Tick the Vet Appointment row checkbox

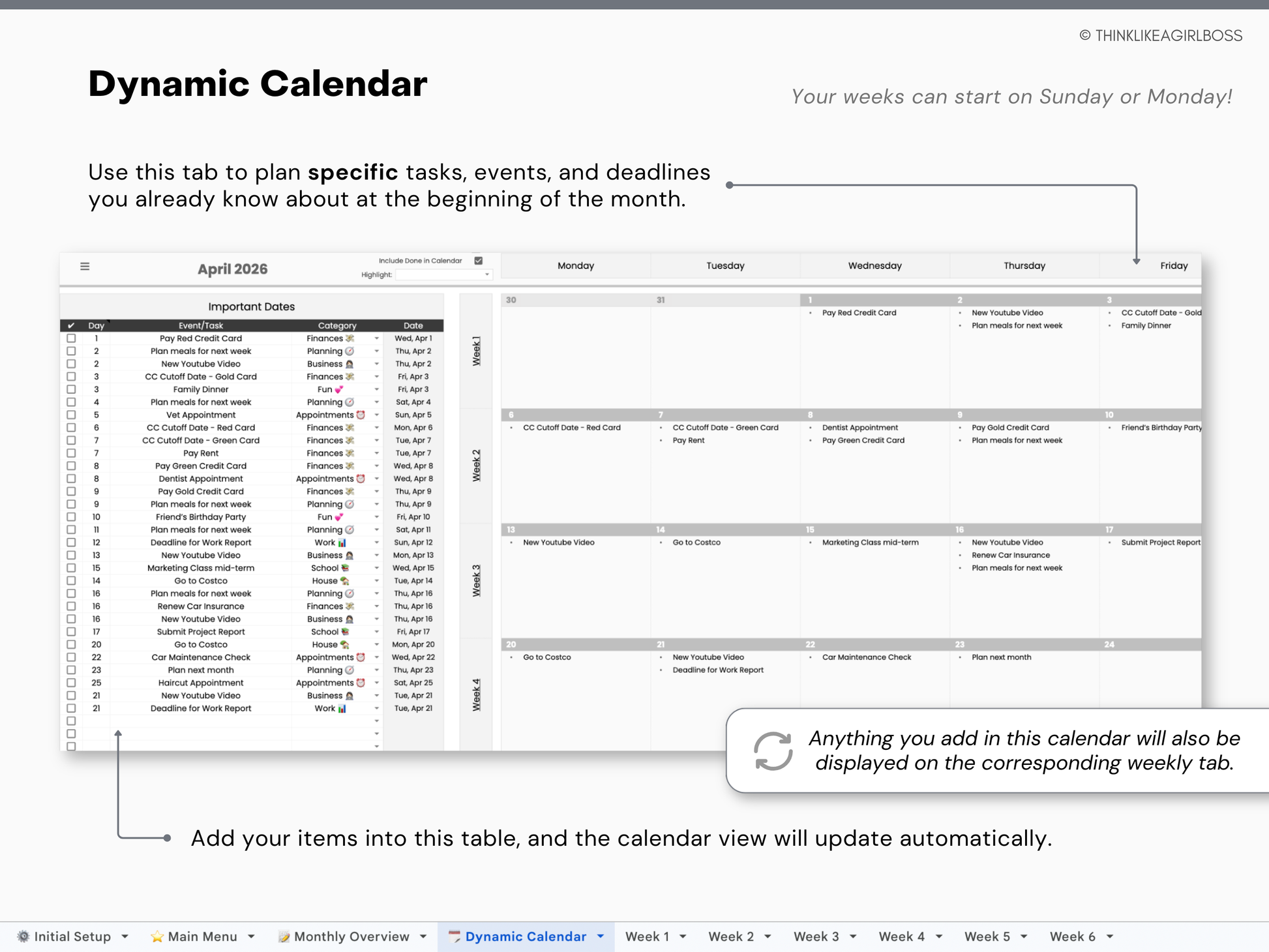coord(71,415)
